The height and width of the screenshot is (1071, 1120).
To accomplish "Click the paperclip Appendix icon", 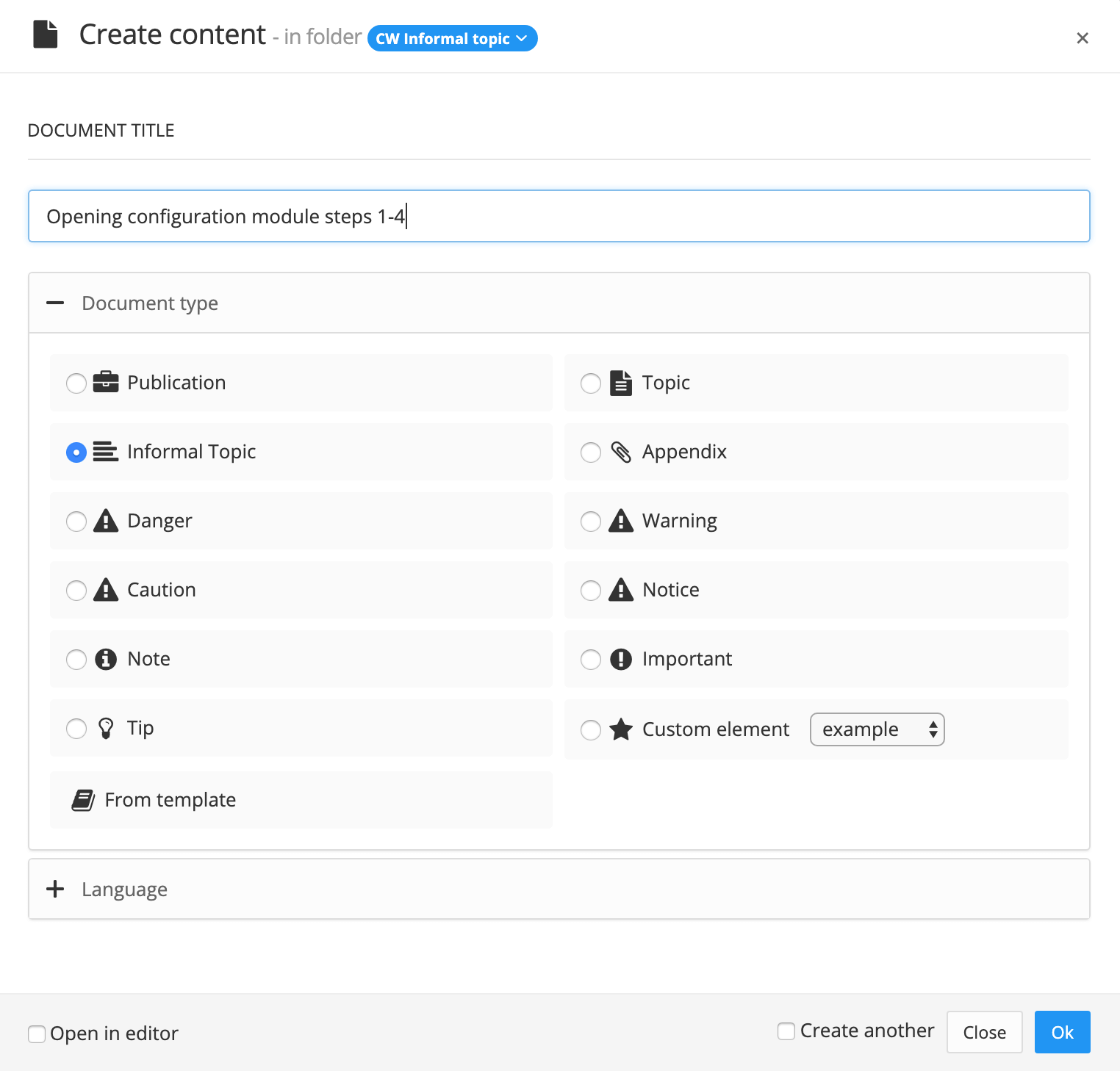I will pyautogui.click(x=621, y=452).
